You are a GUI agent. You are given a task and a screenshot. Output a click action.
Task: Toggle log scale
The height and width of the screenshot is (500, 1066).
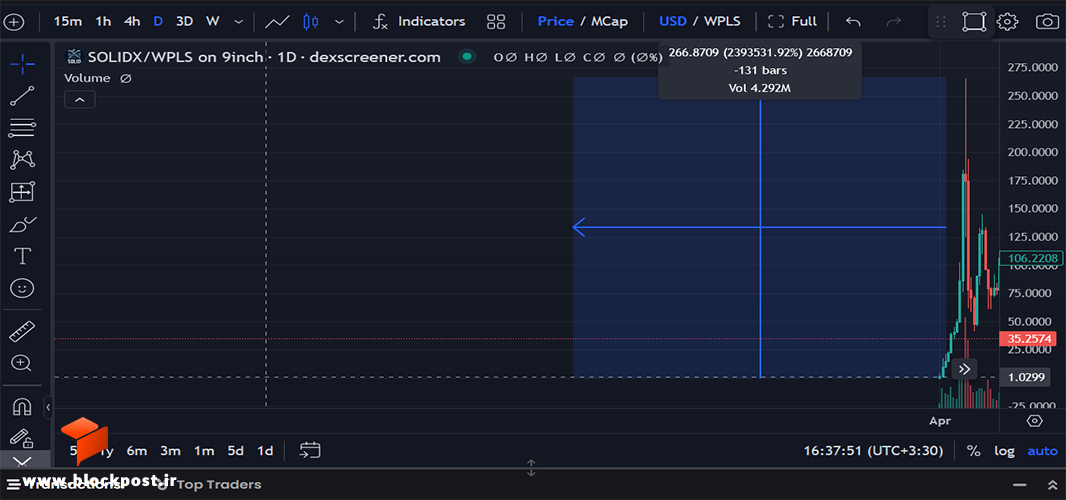tap(1003, 450)
